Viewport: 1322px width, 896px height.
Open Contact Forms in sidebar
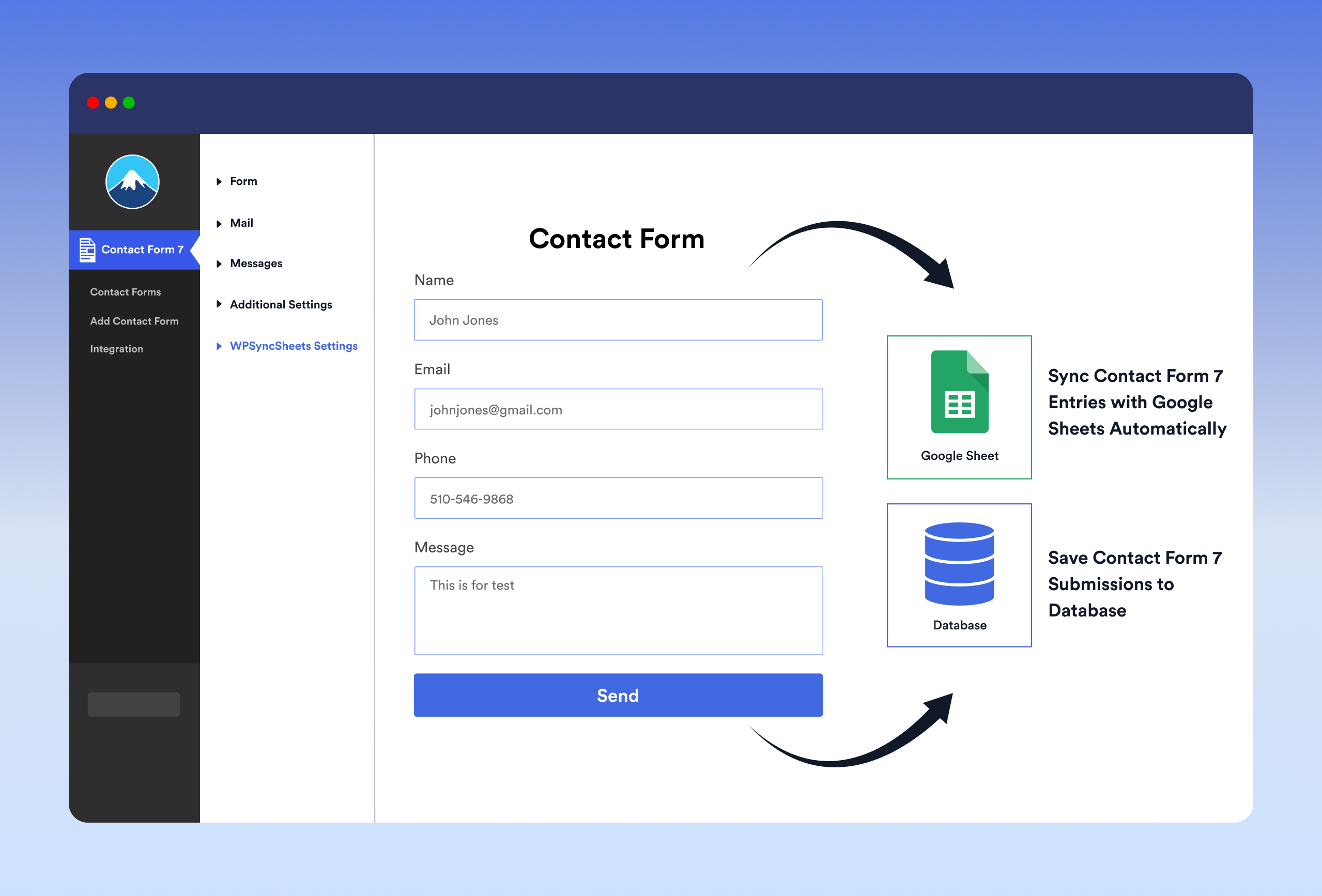[125, 292]
